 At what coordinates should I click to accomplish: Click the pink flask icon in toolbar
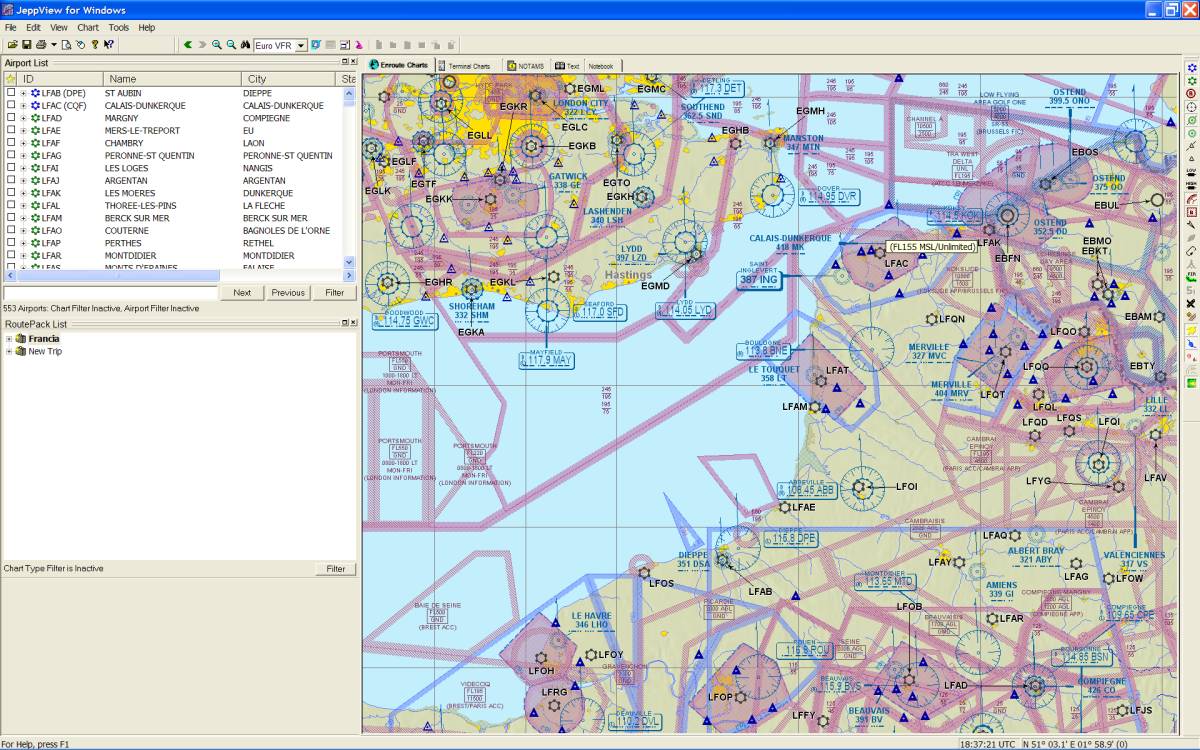click(359, 45)
